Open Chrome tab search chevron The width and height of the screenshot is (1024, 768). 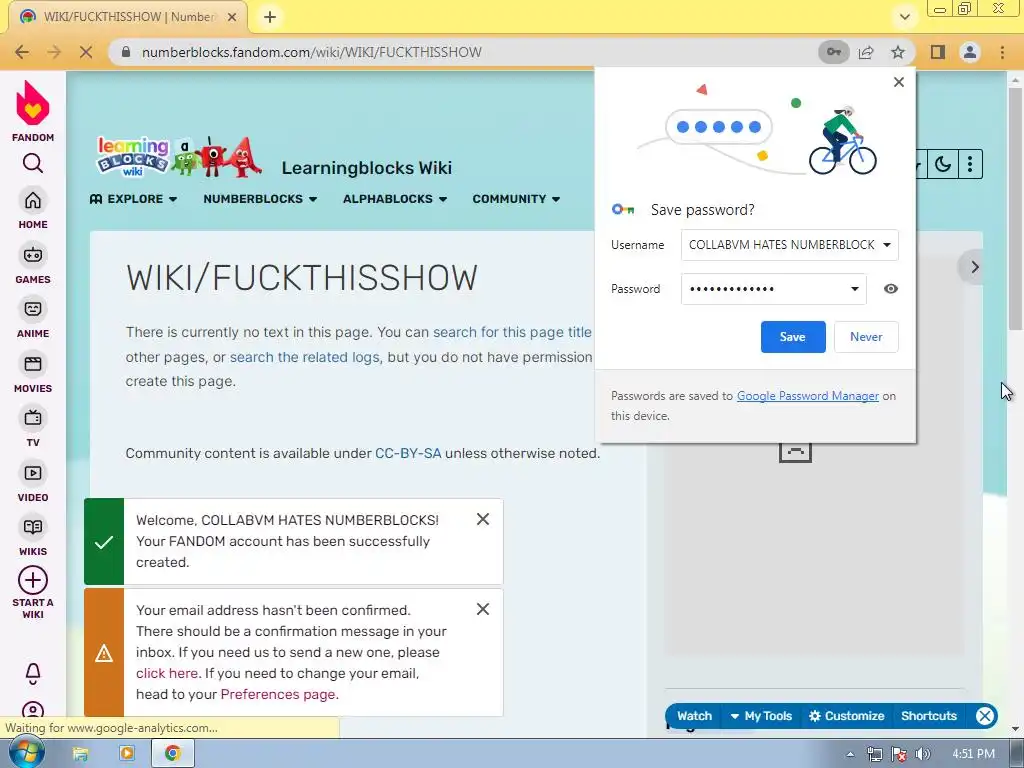coord(904,17)
